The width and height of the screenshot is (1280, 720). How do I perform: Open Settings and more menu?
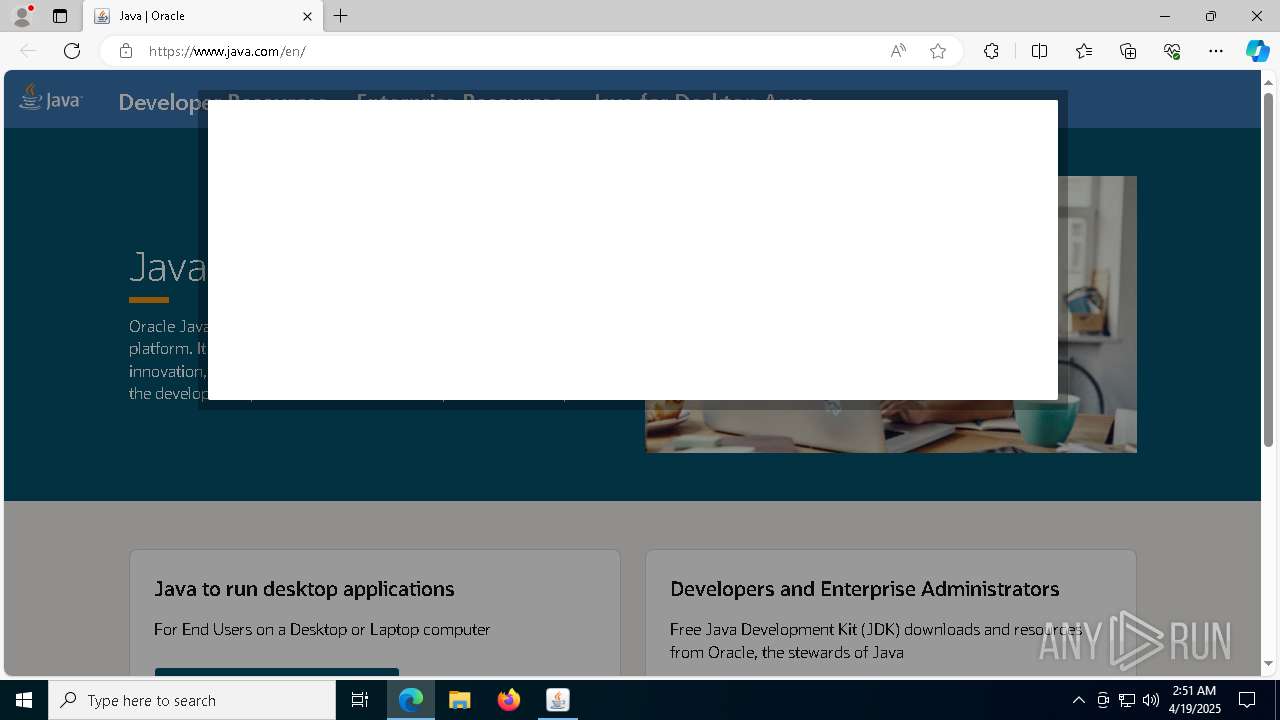pyautogui.click(x=1216, y=51)
